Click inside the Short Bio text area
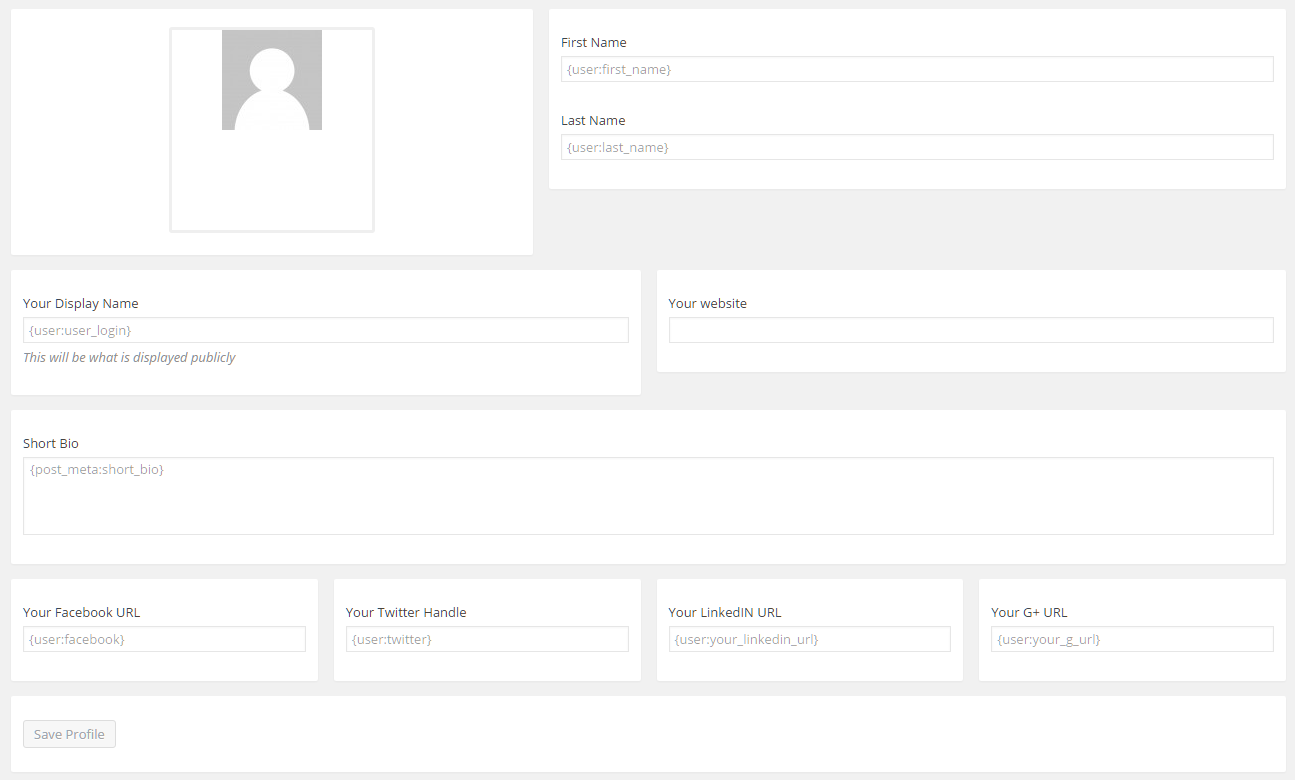Image resolution: width=1295 pixels, height=780 pixels. click(x=648, y=496)
